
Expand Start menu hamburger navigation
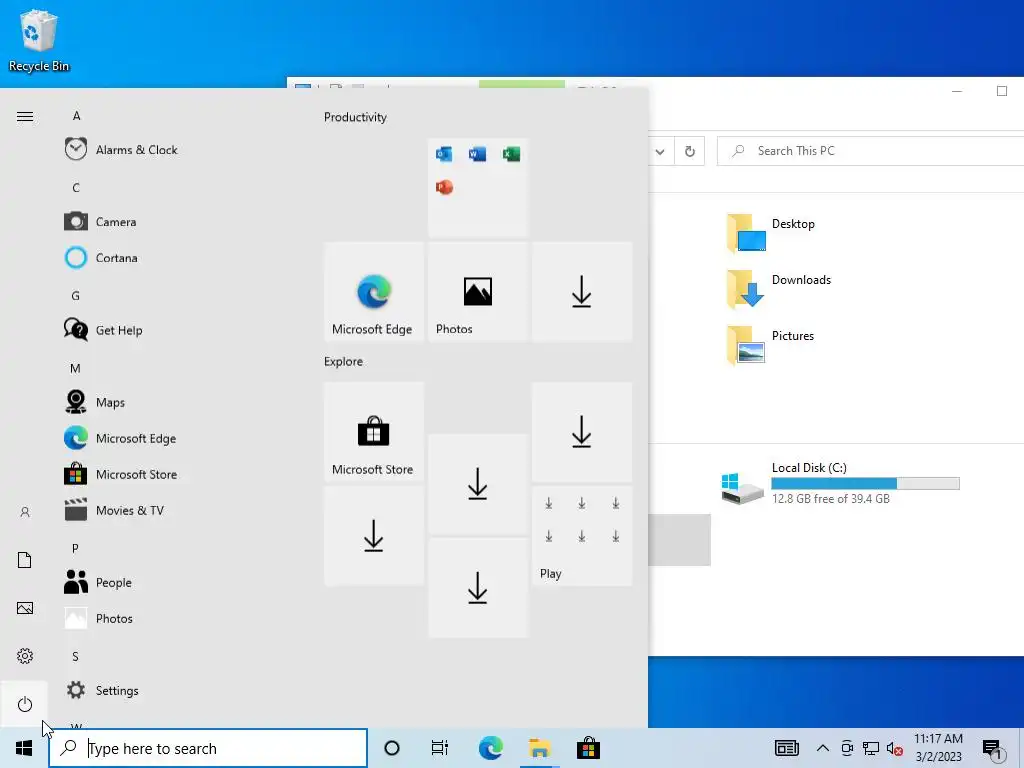pos(25,116)
